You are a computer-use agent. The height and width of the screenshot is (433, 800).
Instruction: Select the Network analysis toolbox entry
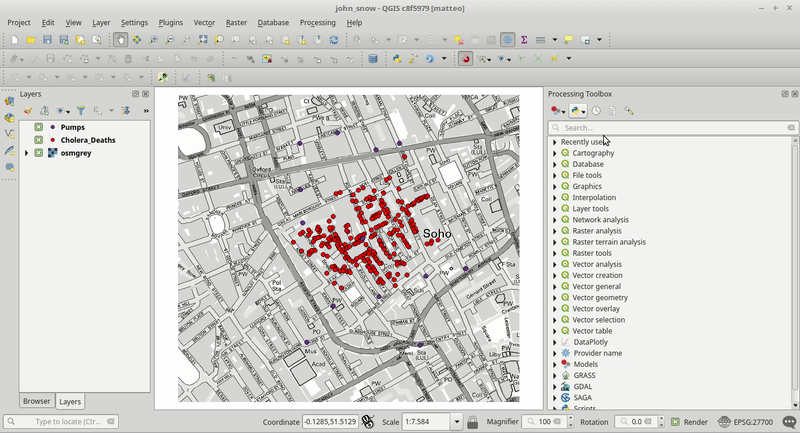(x=601, y=220)
